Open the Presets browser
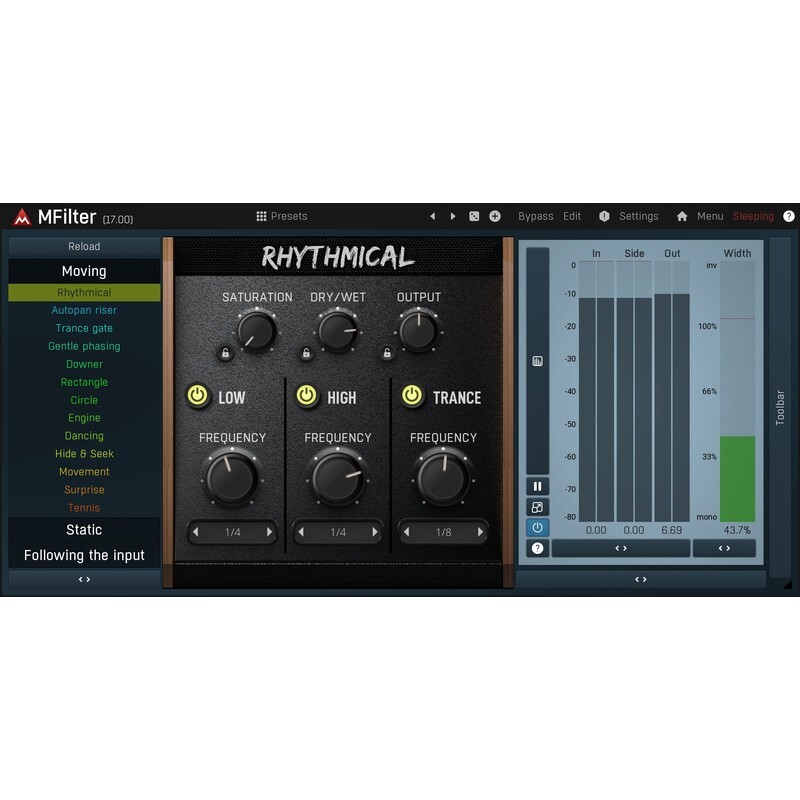Screen dimensions: 800x800 [281, 216]
